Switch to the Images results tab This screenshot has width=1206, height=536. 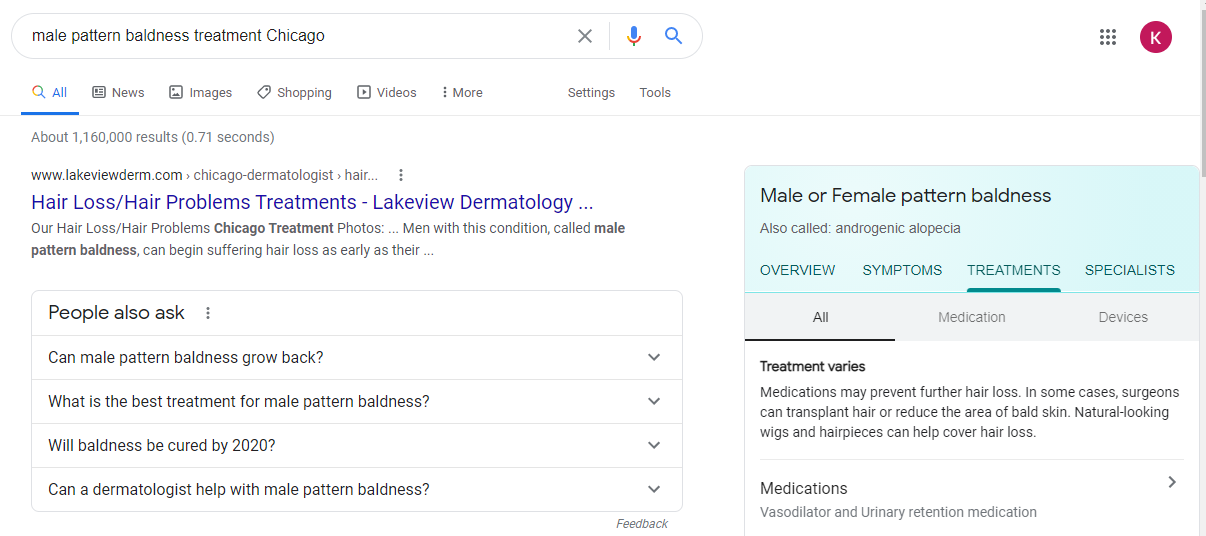coord(200,92)
